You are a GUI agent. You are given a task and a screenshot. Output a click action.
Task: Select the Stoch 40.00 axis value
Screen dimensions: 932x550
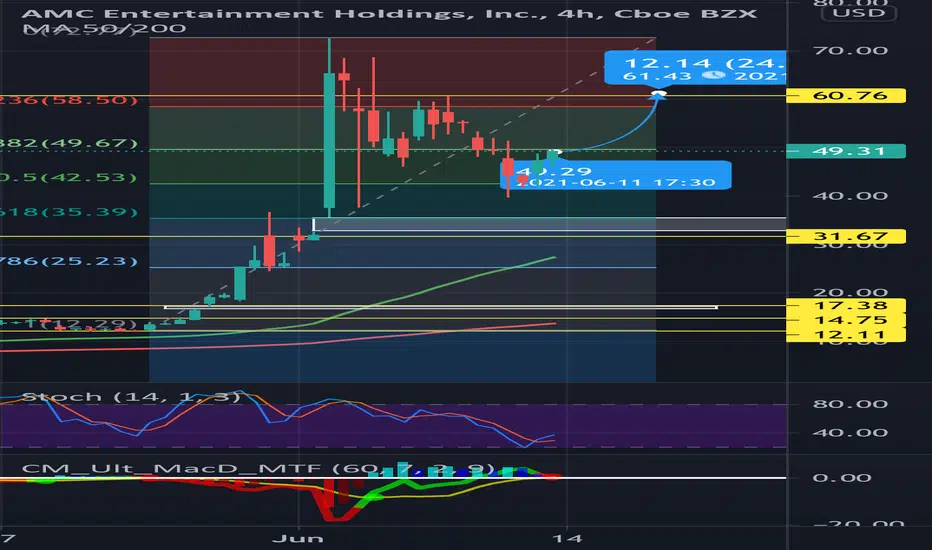point(850,432)
